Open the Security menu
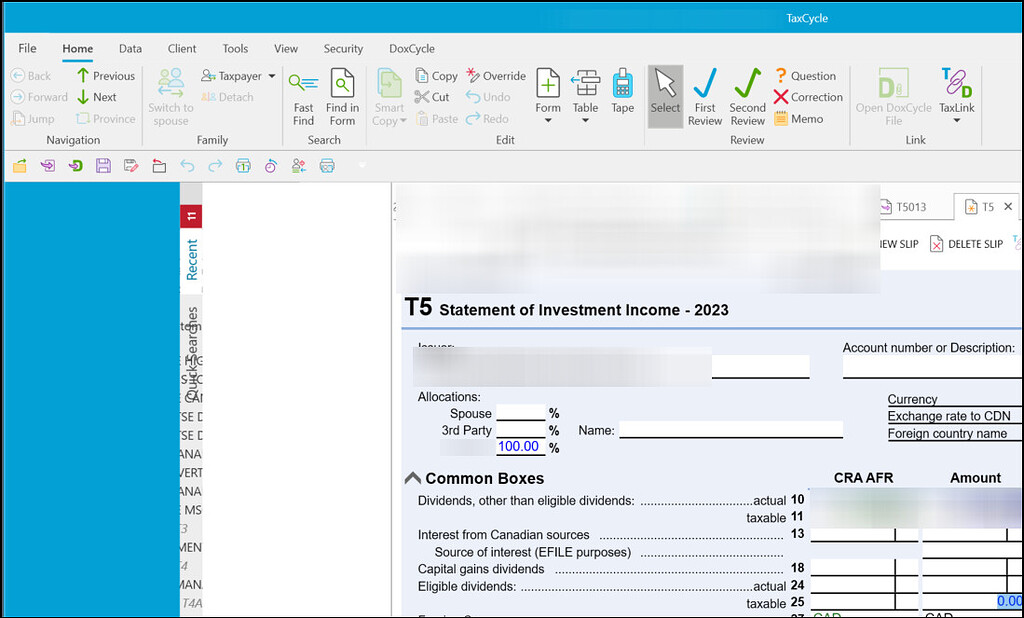 click(343, 47)
